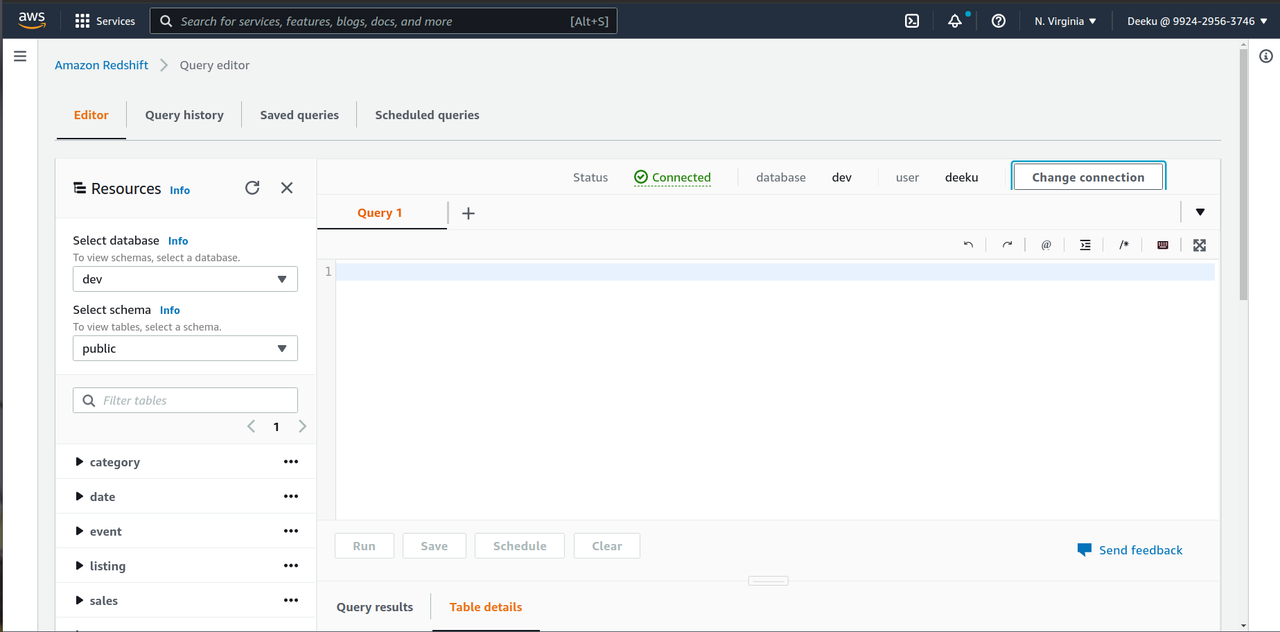Image resolution: width=1280 pixels, height=632 pixels.
Task: Close the Resources panel
Action: 287,188
